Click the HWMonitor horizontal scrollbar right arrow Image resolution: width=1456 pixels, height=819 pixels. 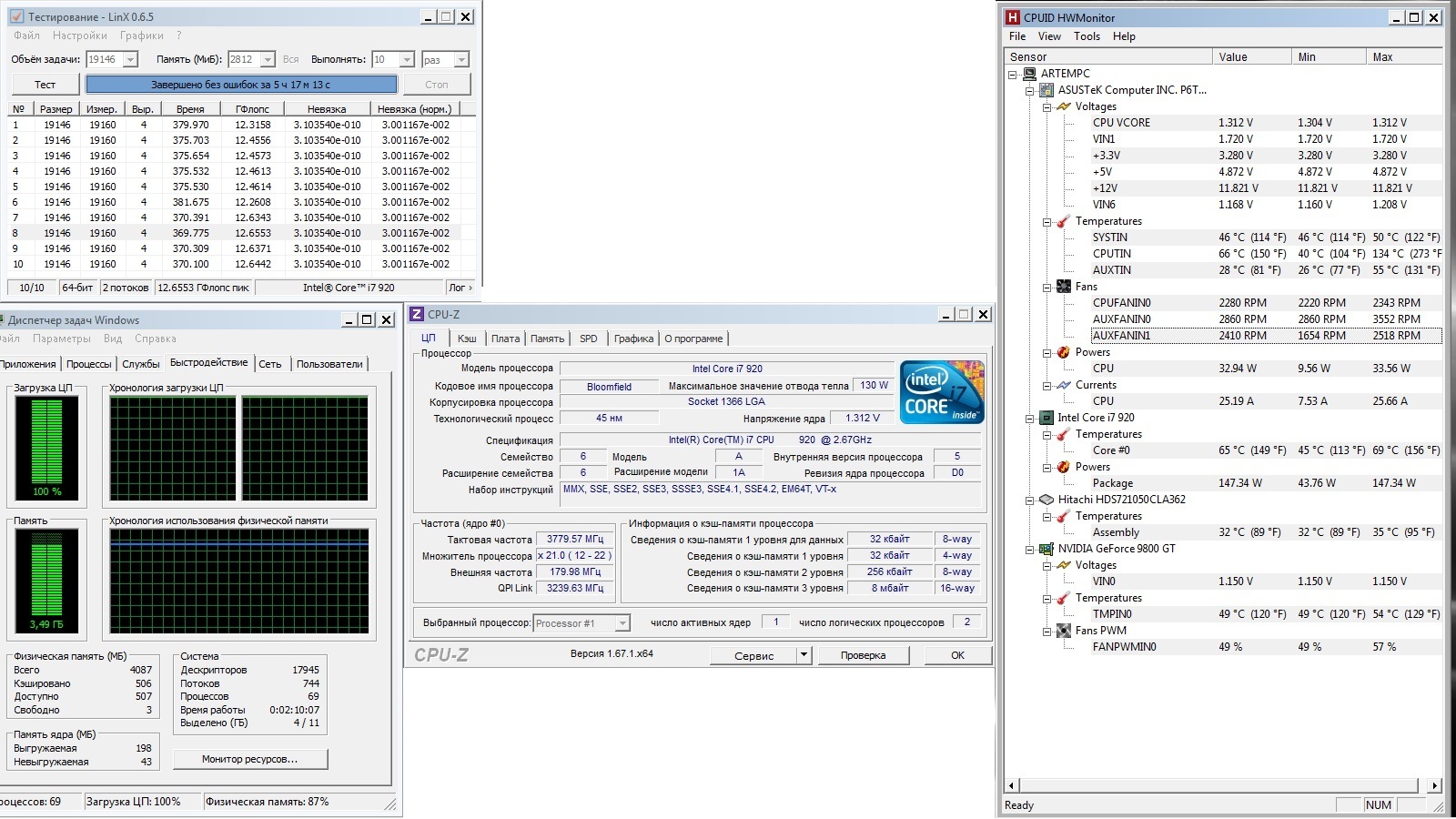tap(1434, 785)
